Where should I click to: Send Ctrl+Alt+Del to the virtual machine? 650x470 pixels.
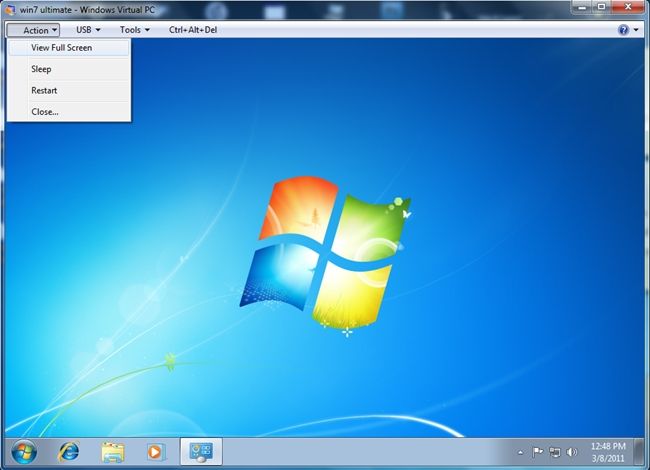(193, 30)
